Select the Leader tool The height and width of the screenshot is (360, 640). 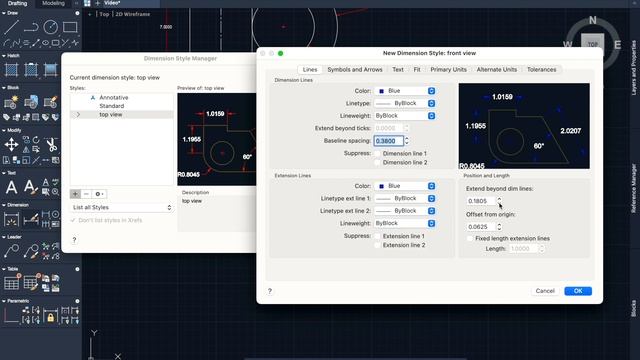point(11,251)
